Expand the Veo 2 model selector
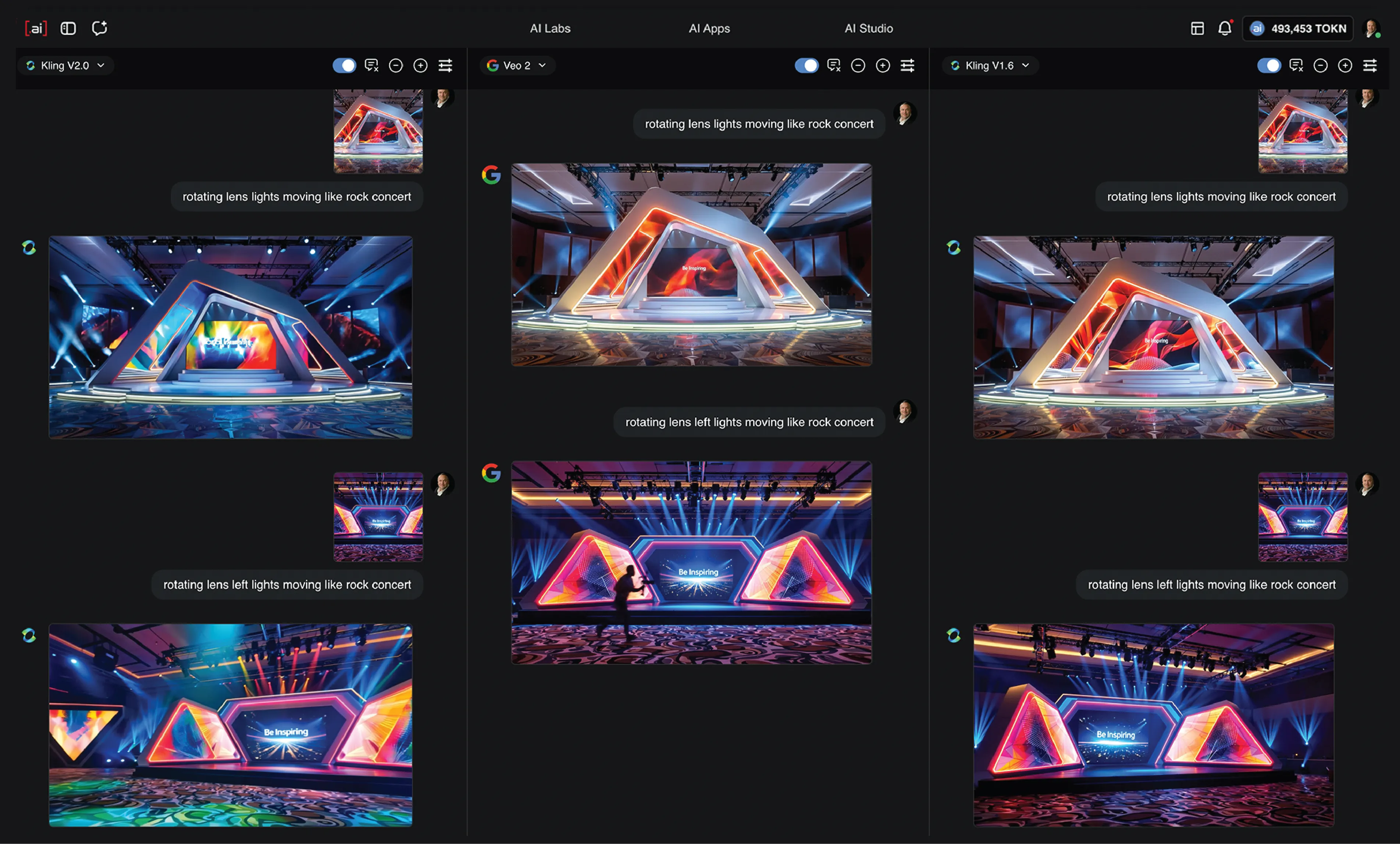The image size is (1400, 844). coord(517,66)
